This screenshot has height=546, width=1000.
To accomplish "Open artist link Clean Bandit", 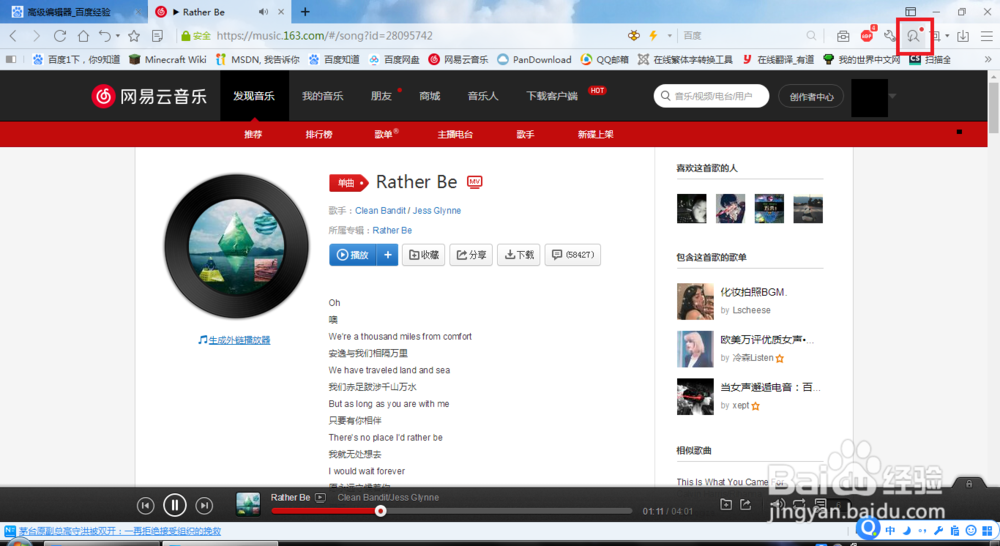I will tap(380, 210).
